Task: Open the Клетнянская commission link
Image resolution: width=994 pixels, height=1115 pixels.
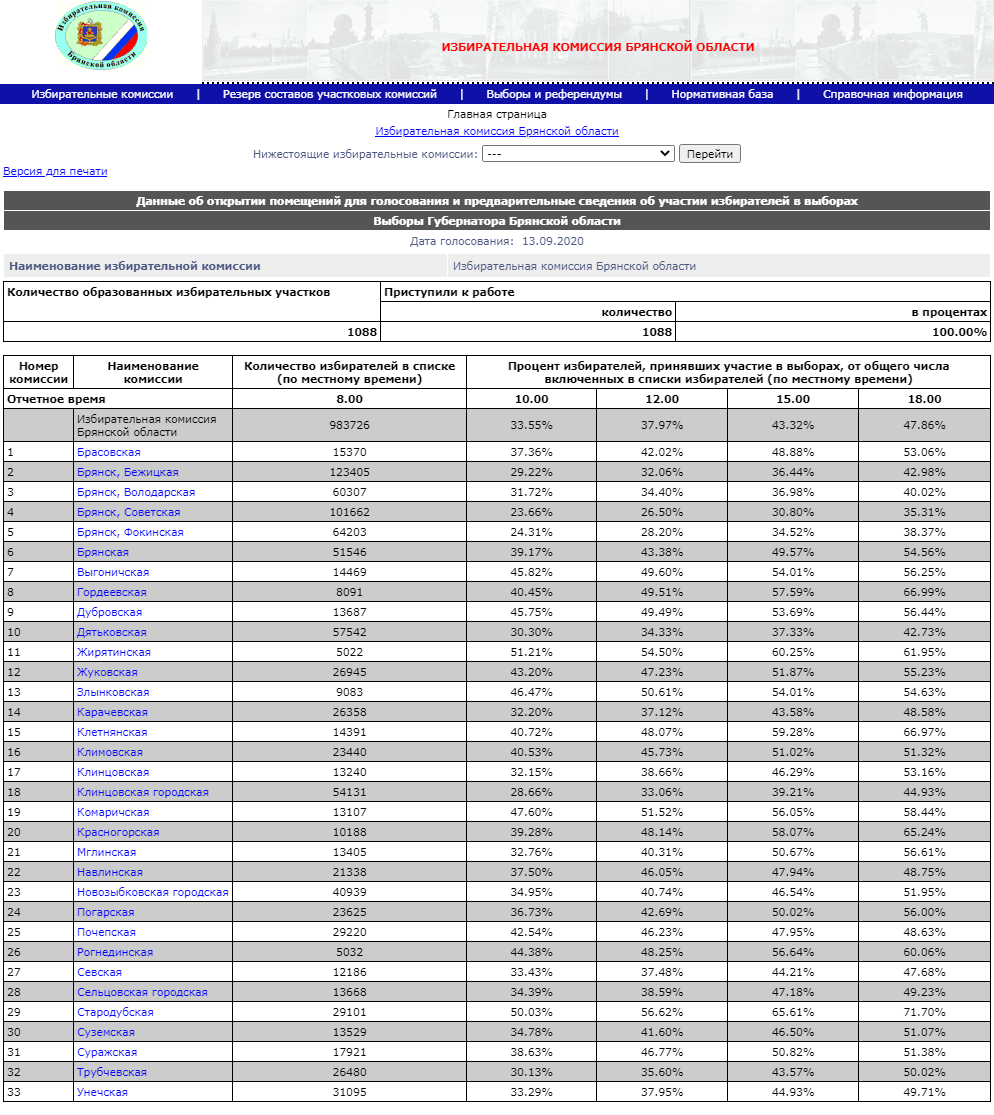Action: (x=112, y=732)
